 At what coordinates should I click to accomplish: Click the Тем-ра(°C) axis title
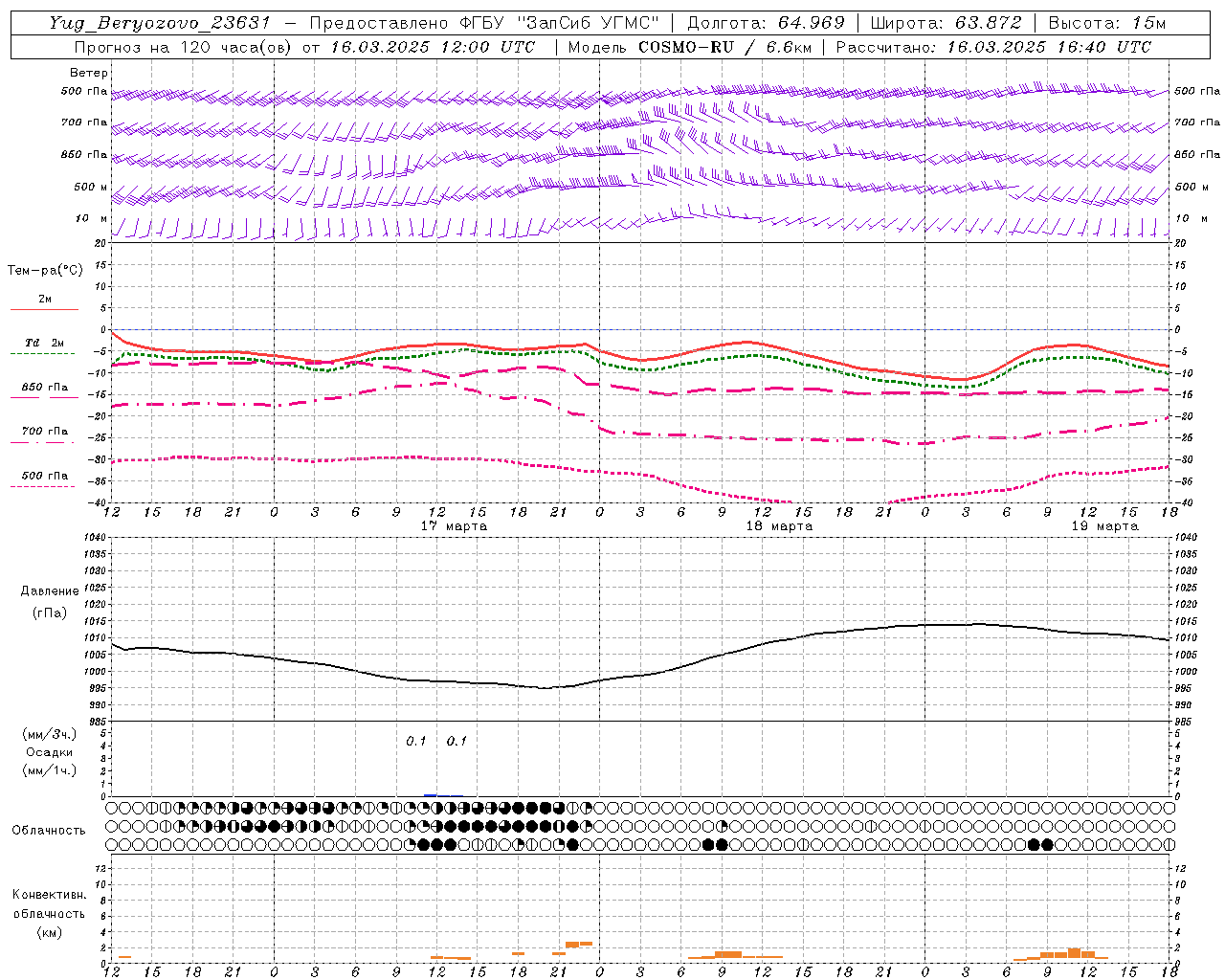pos(45,271)
